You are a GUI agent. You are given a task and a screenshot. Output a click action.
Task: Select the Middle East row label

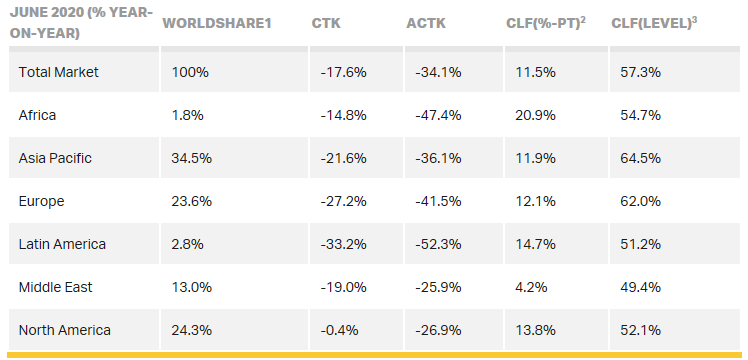[56, 287]
